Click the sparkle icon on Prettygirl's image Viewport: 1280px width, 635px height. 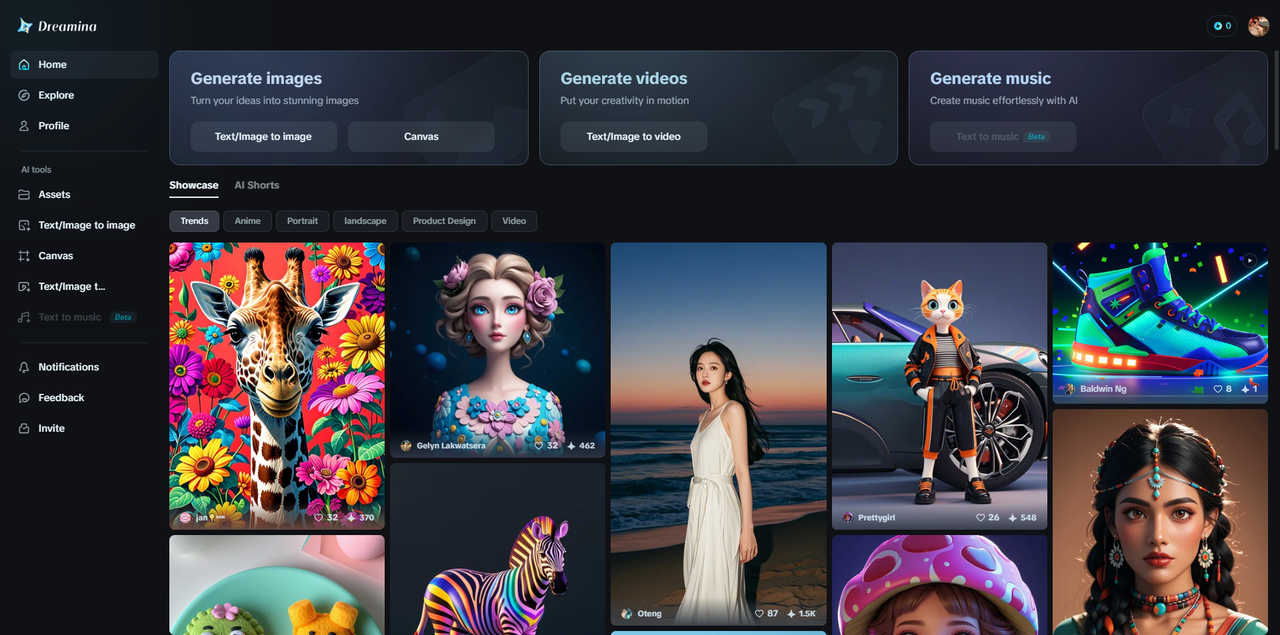tap(1012, 518)
